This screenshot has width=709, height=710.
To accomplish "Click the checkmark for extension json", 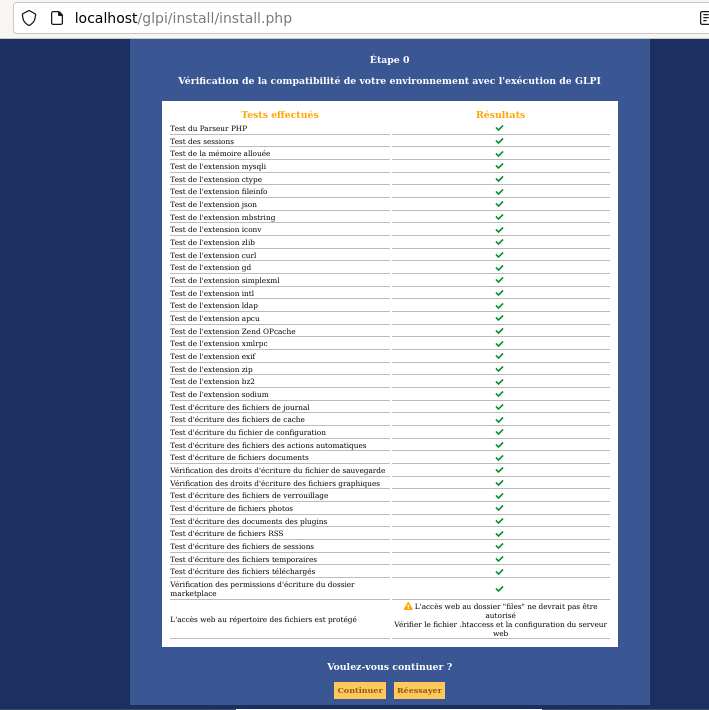I will click(x=499, y=204).
